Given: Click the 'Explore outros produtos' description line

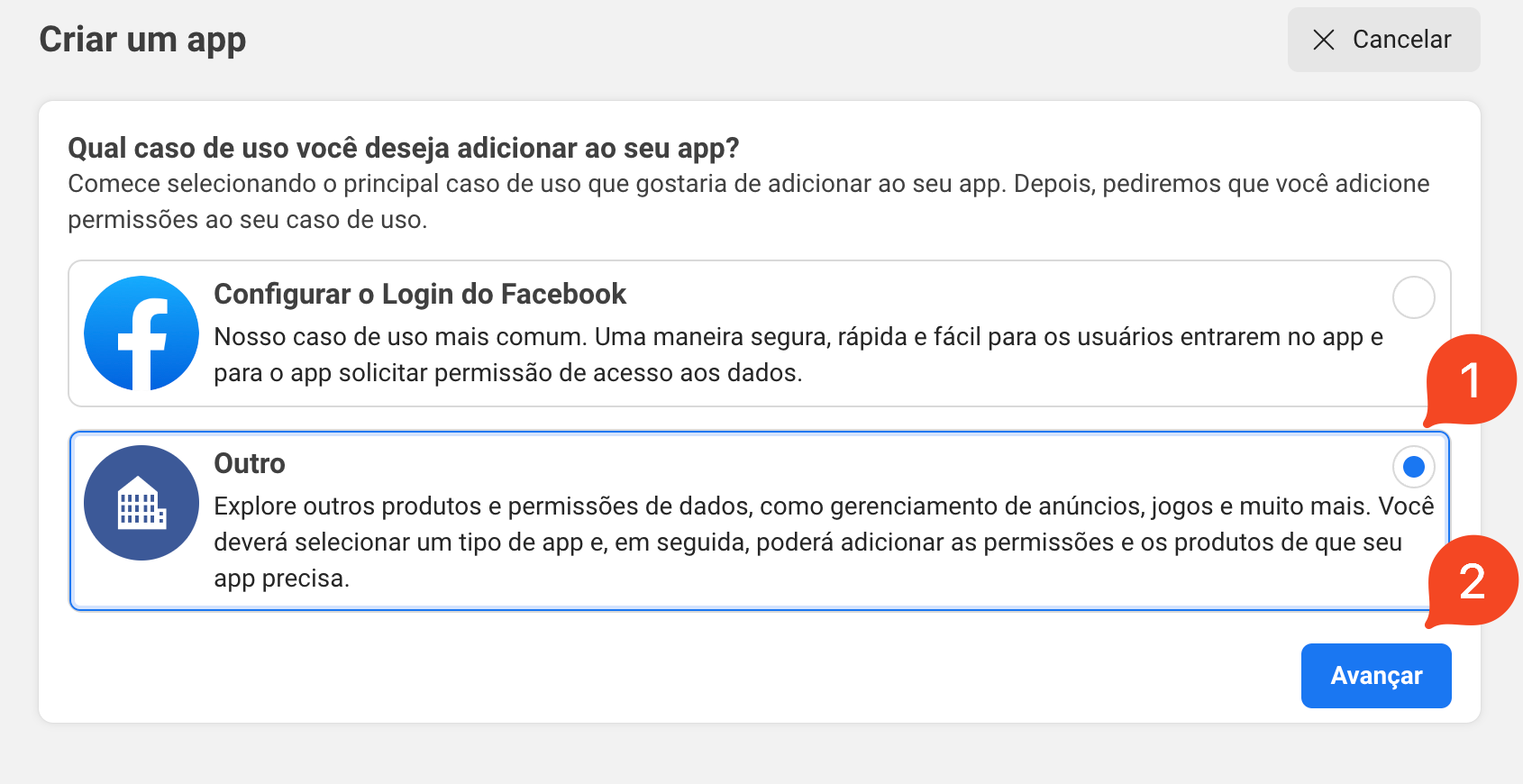Looking at the screenshot, I should click(x=823, y=506).
